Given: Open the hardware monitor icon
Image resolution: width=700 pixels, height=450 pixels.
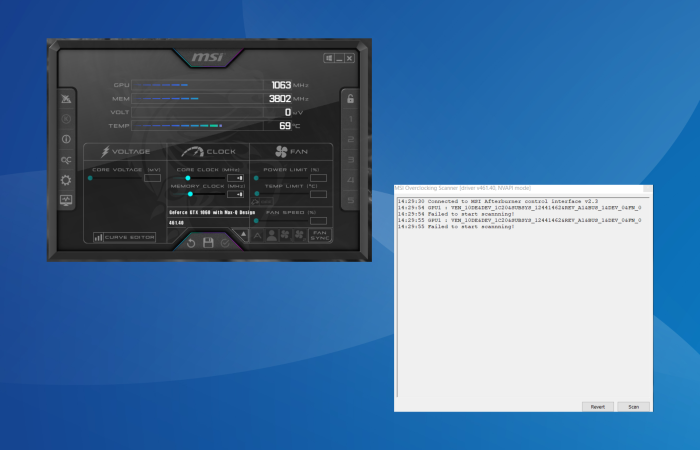Looking at the screenshot, I should [x=66, y=200].
